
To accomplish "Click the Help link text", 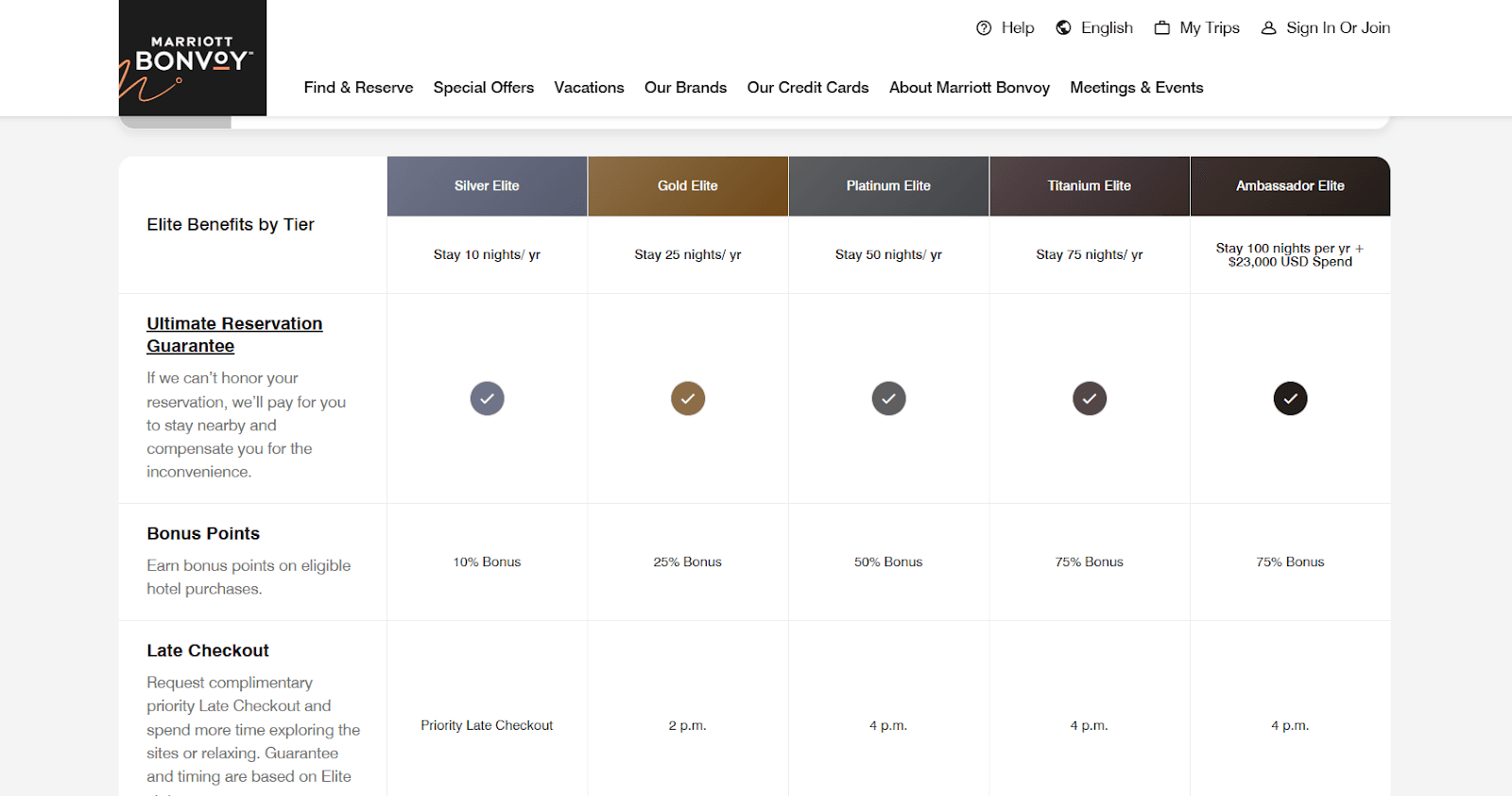I will 1018,28.
